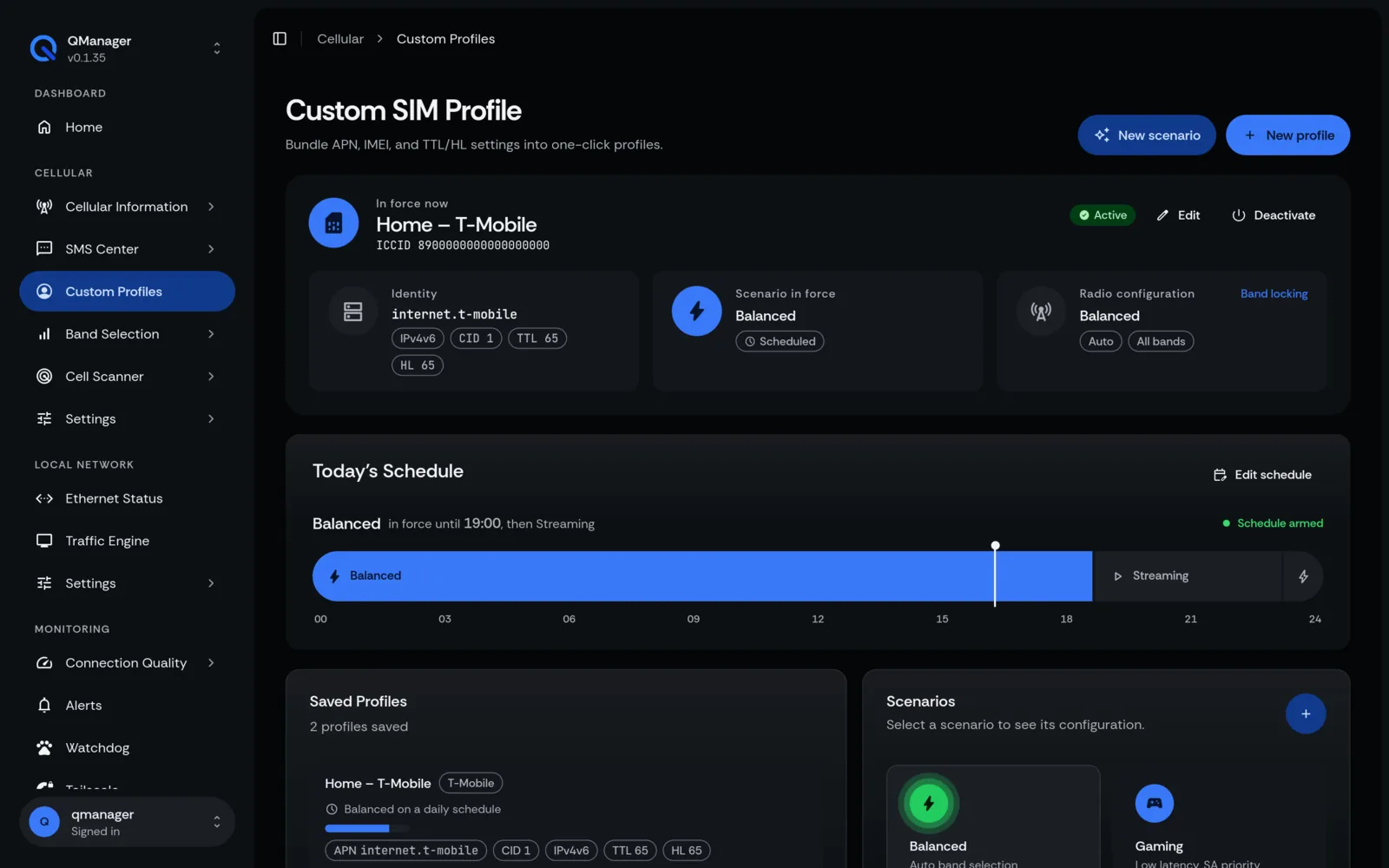This screenshot has height=868, width=1389.
Task: Click the blue SIM card profile icon
Action: [333, 223]
